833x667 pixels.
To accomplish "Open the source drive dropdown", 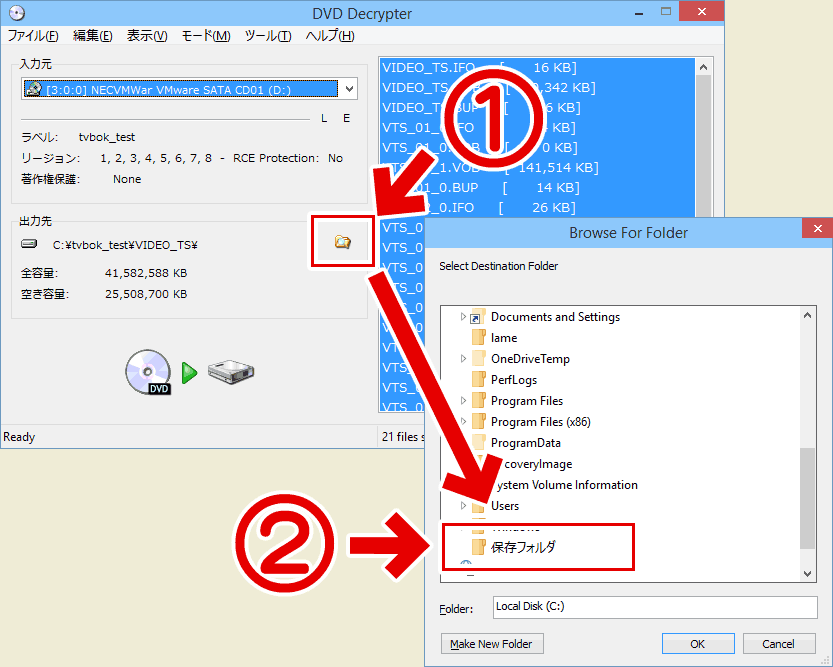I will pos(349,89).
